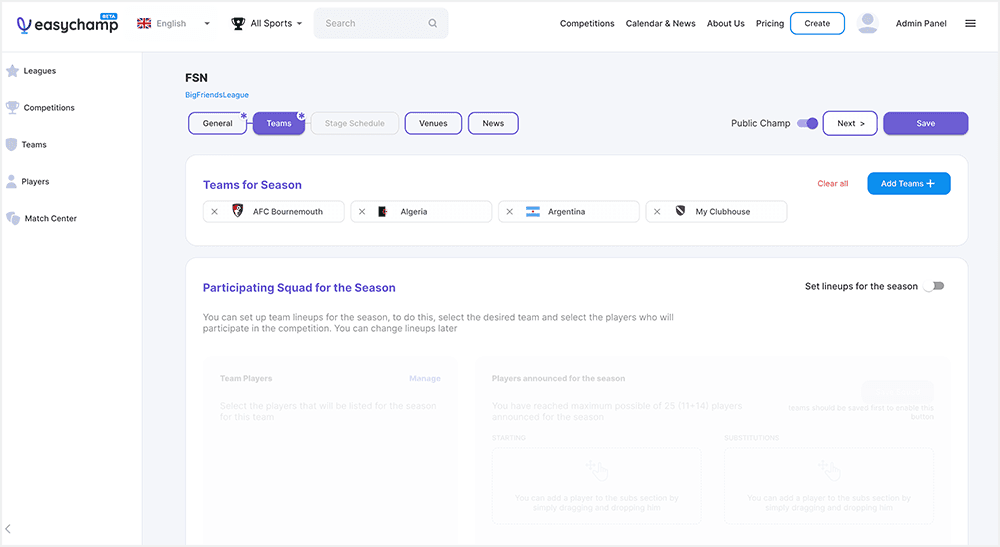The width and height of the screenshot is (1000, 547).
Task: Click the user profile avatar
Action: [868, 24]
